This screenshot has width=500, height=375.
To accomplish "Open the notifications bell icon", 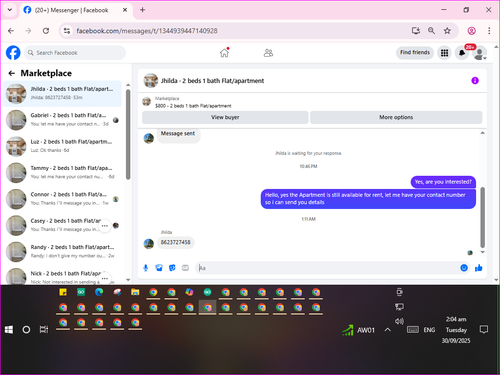I will (462, 53).
